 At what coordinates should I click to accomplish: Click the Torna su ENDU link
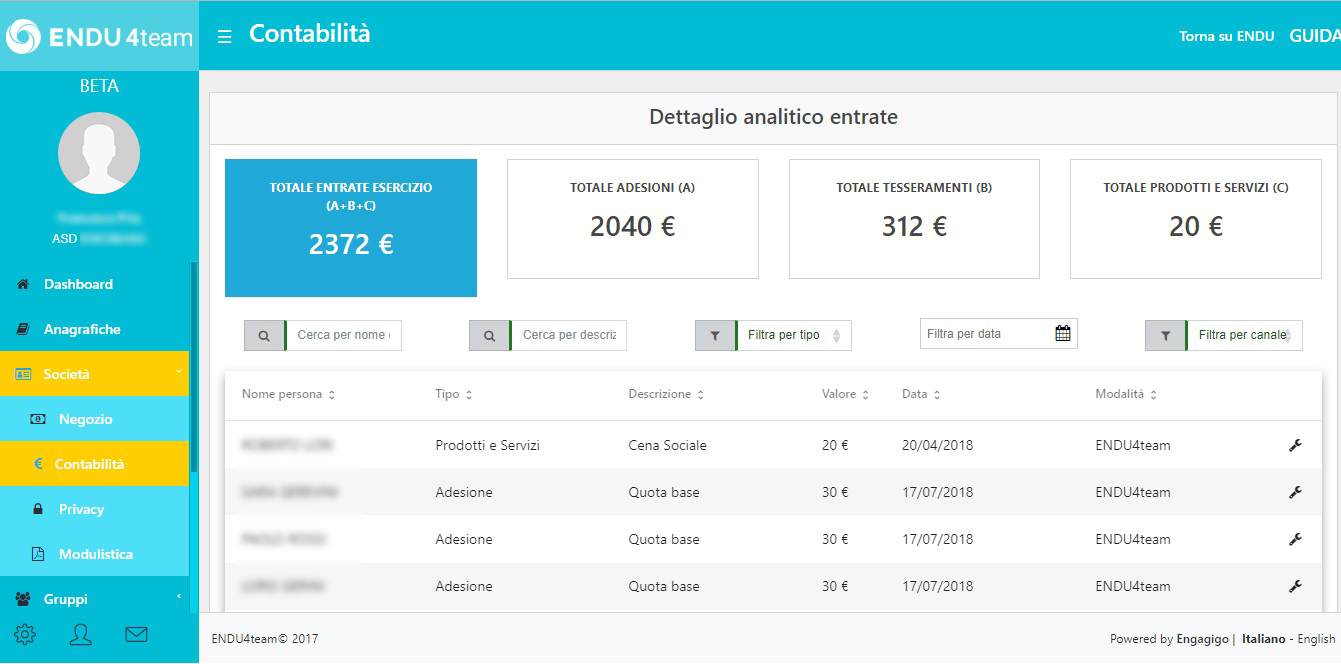click(x=1227, y=36)
